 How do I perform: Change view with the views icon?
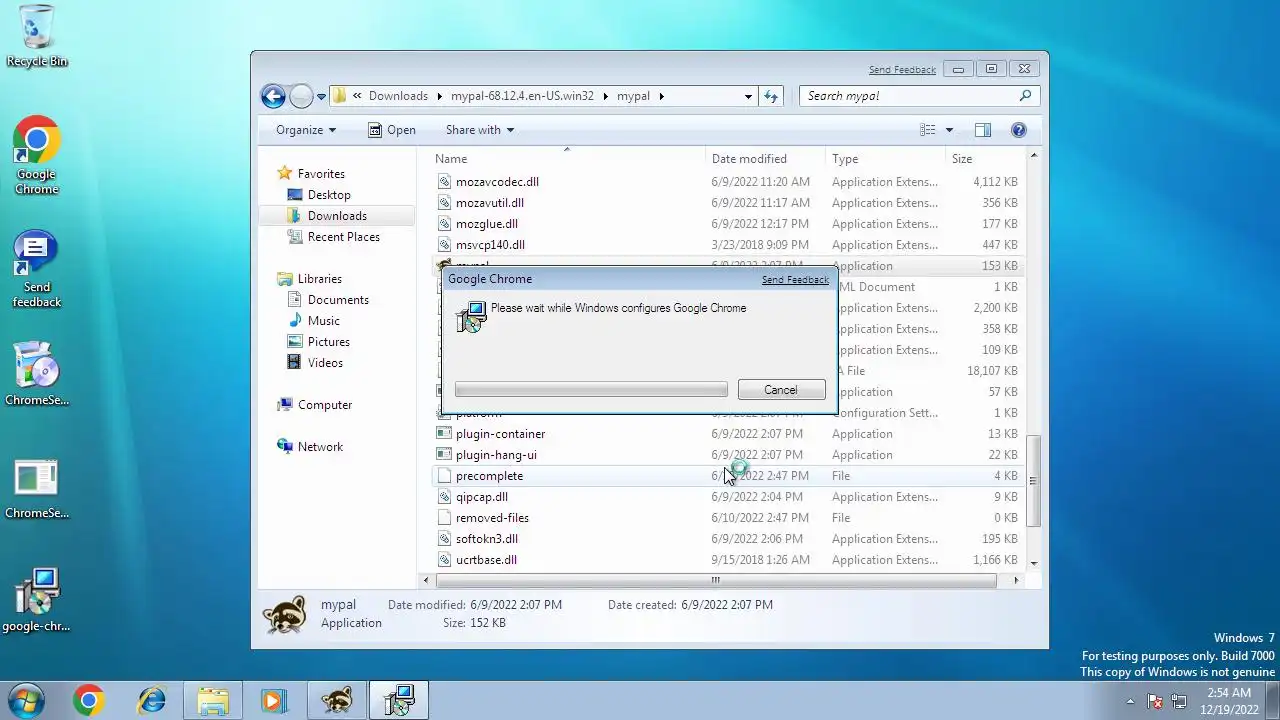(928, 130)
